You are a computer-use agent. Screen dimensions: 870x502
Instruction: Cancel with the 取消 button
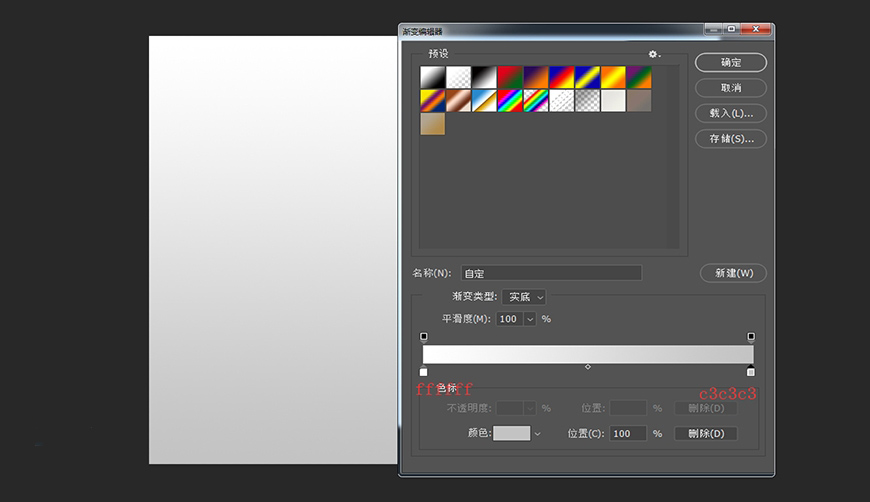(731, 88)
